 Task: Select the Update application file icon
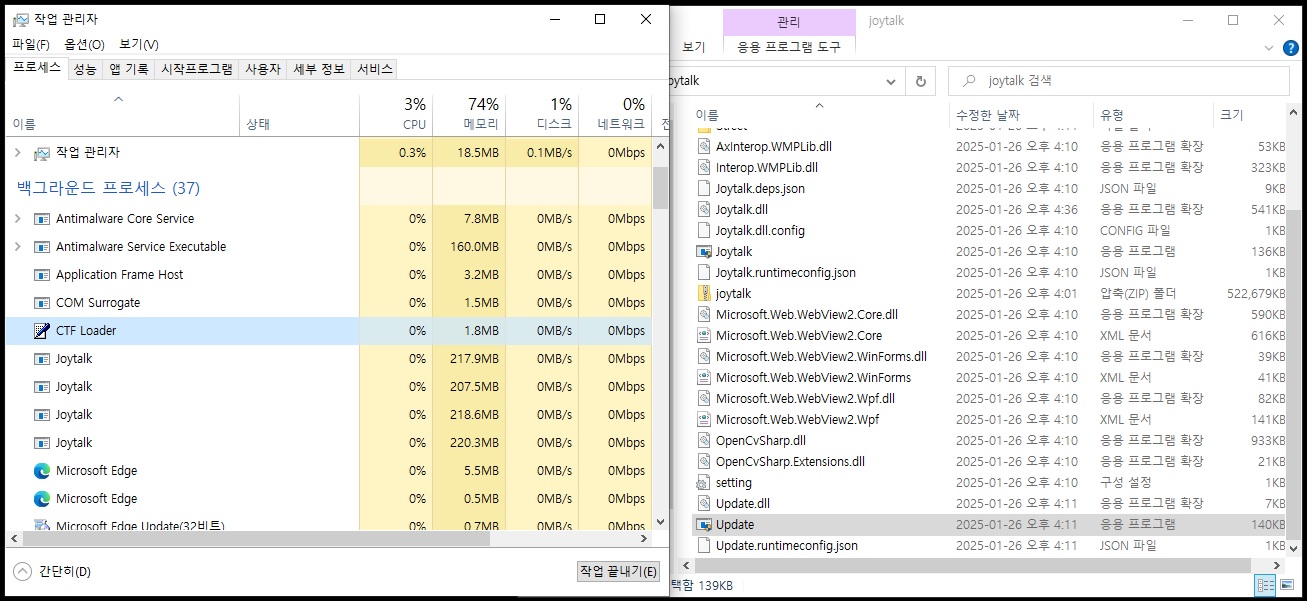click(x=703, y=525)
